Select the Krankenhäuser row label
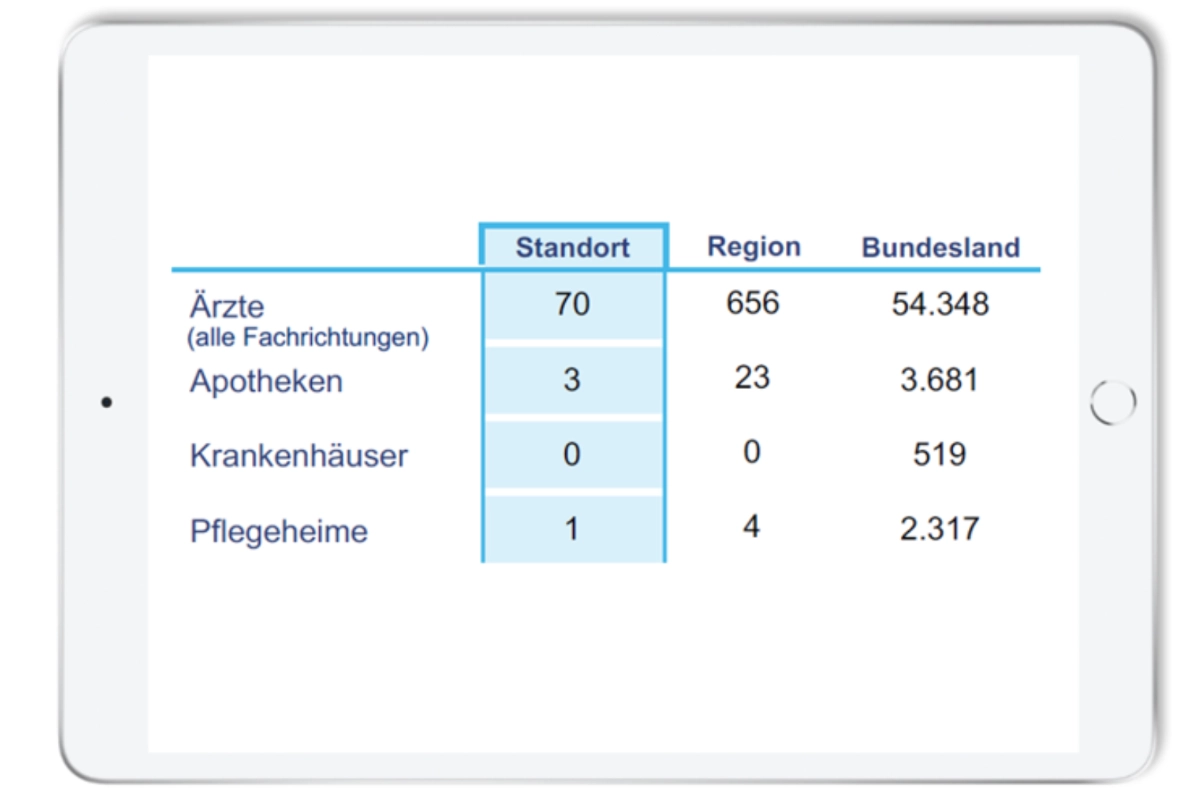The image size is (1200, 800). 298,456
